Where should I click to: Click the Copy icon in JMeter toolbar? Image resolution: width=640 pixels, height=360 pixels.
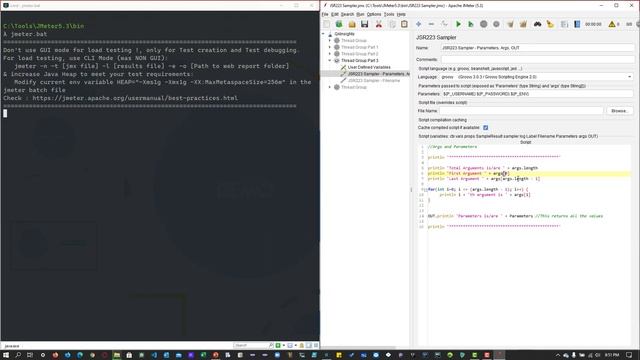(x=392, y=24)
